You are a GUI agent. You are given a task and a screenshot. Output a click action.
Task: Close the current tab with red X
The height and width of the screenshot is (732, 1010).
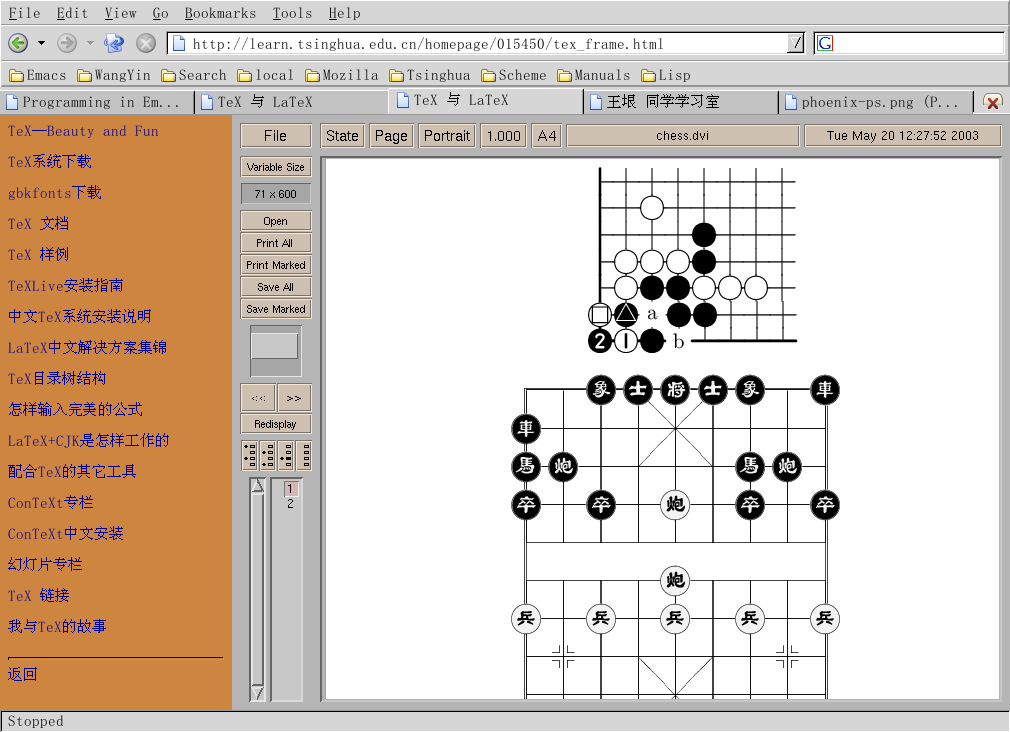992,102
